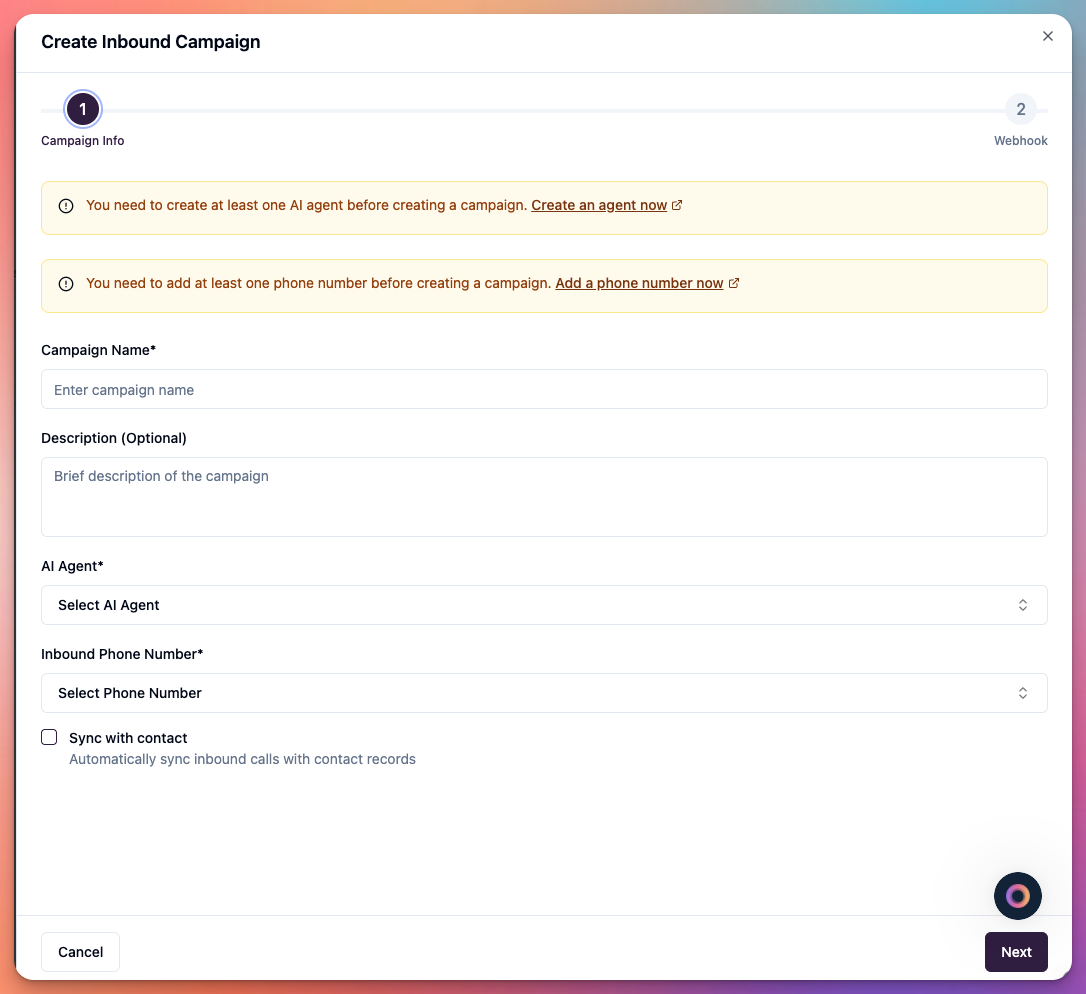Follow the Add a phone number now link
The height and width of the screenshot is (994, 1086).
point(638,283)
